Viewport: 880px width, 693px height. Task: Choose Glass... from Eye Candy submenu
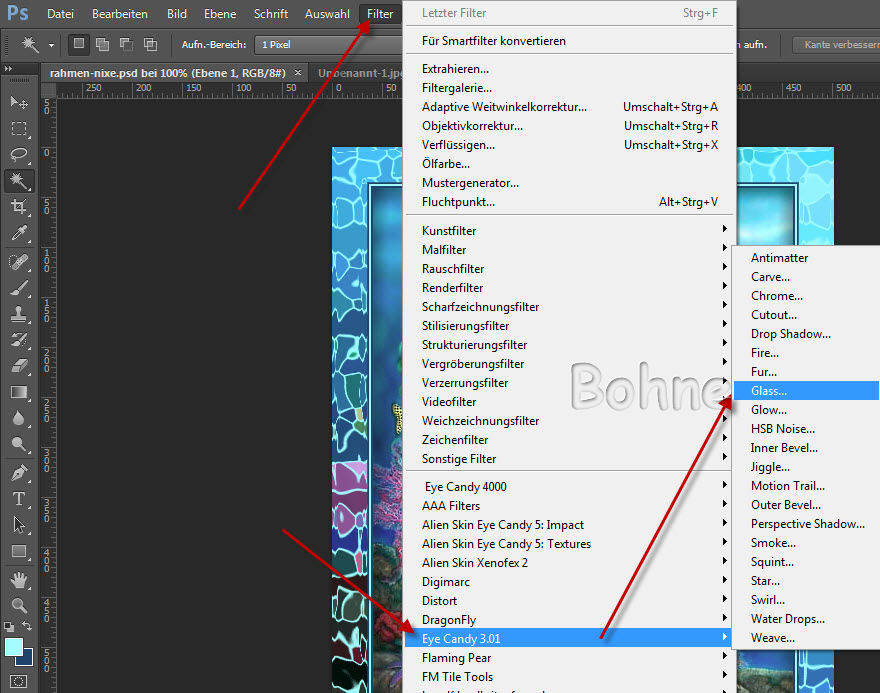(769, 391)
